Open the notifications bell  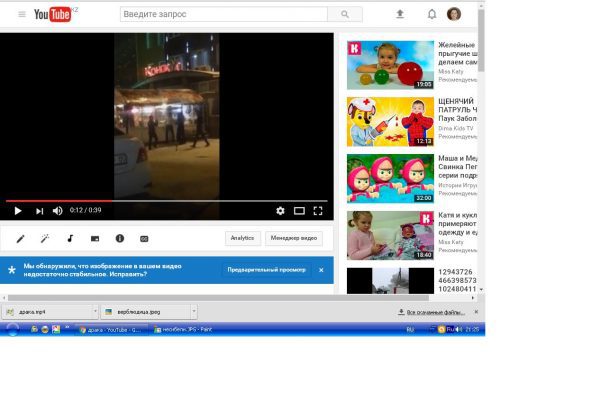point(432,15)
